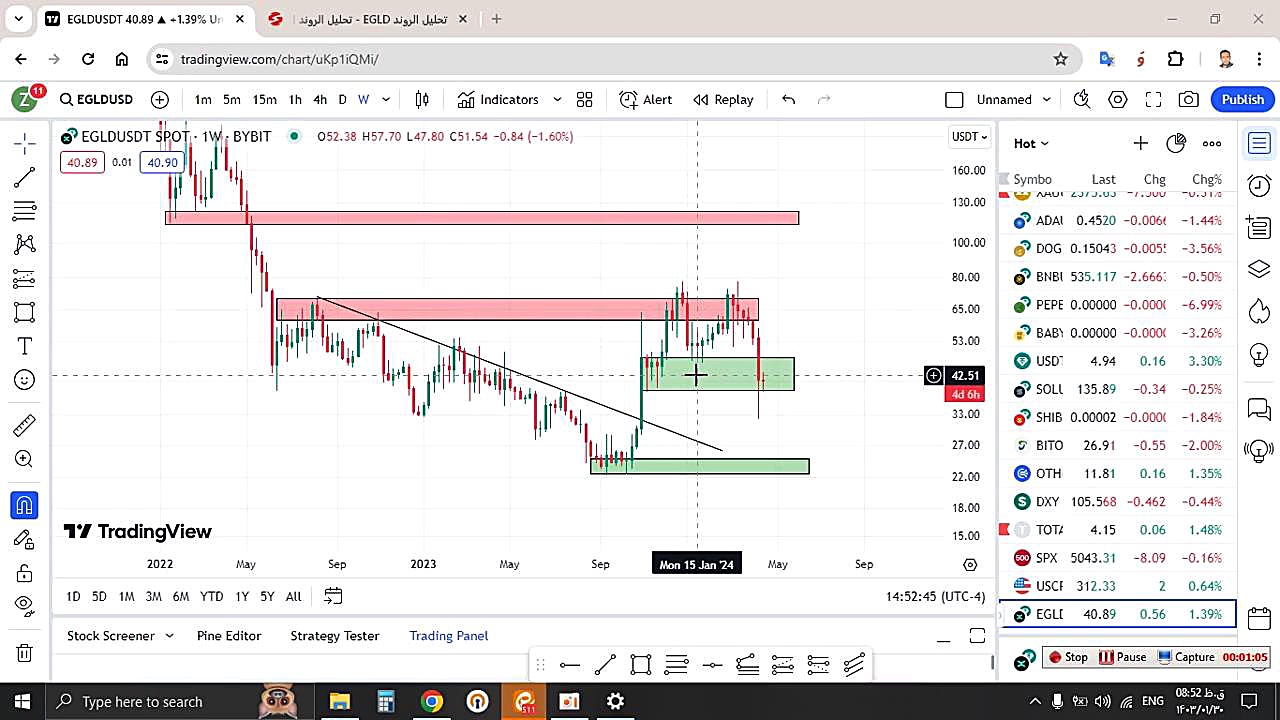Image resolution: width=1280 pixels, height=720 pixels.
Task: Open quick search magnifier icon
Action: pos(1081,99)
